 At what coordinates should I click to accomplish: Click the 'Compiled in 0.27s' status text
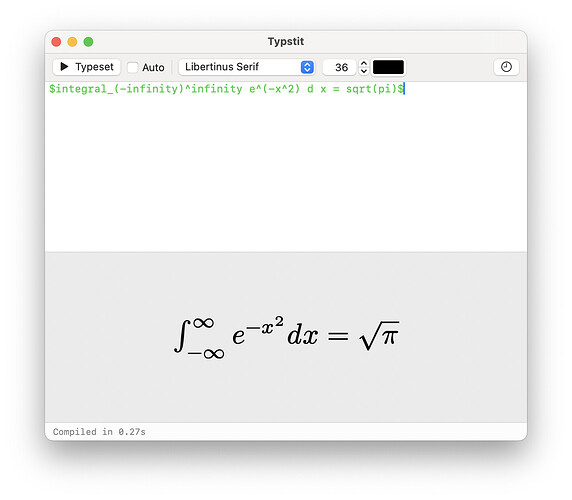click(99, 432)
